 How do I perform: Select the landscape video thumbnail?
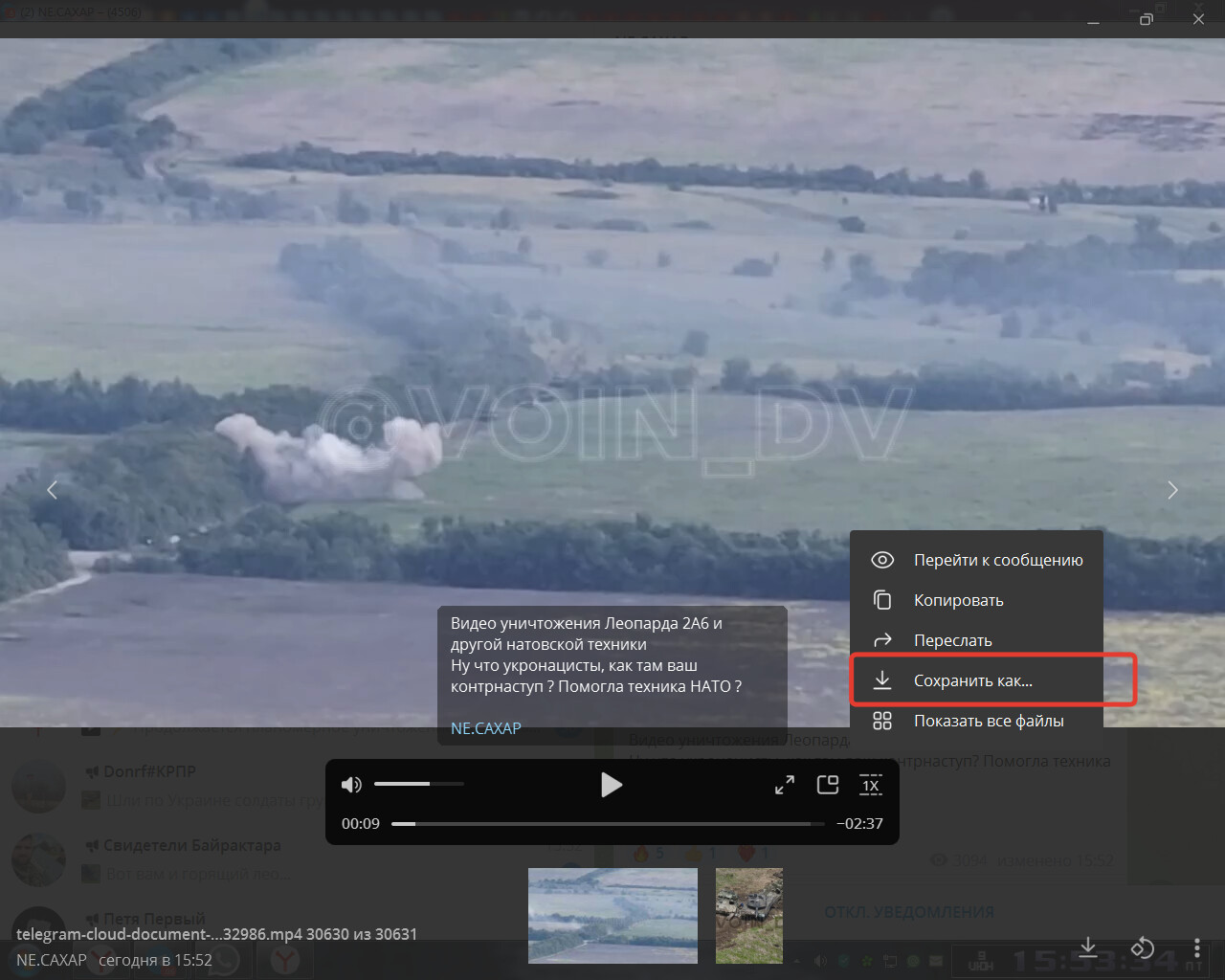[x=612, y=915]
